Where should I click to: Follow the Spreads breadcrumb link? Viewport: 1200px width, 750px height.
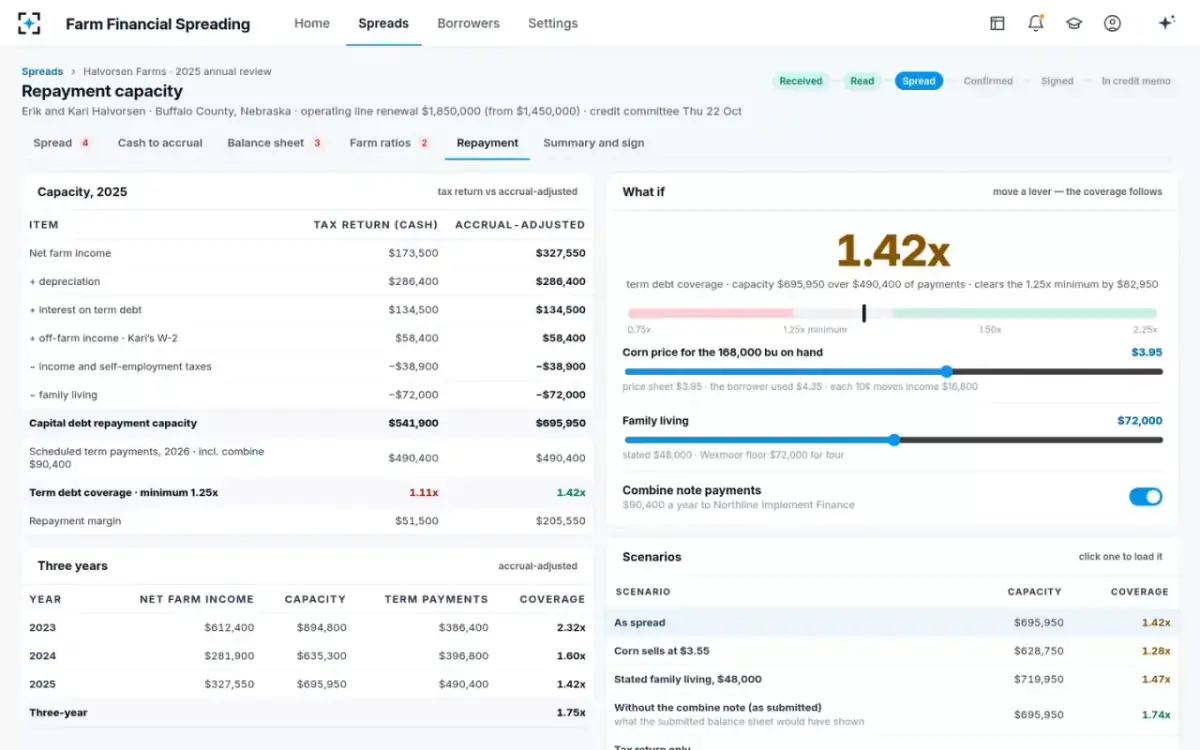pyautogui.click(x=42, y=72)
